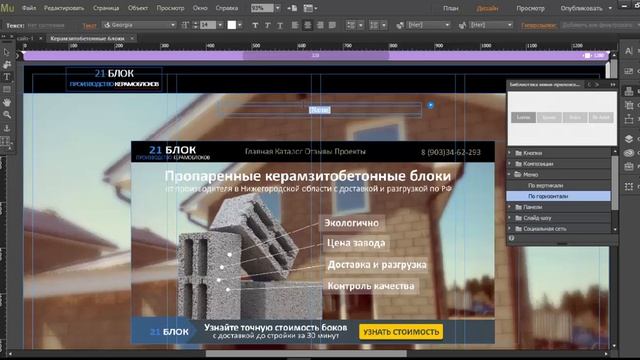
Task: Open the text color swatch dropdown arrow
Action: coord(240,25)
